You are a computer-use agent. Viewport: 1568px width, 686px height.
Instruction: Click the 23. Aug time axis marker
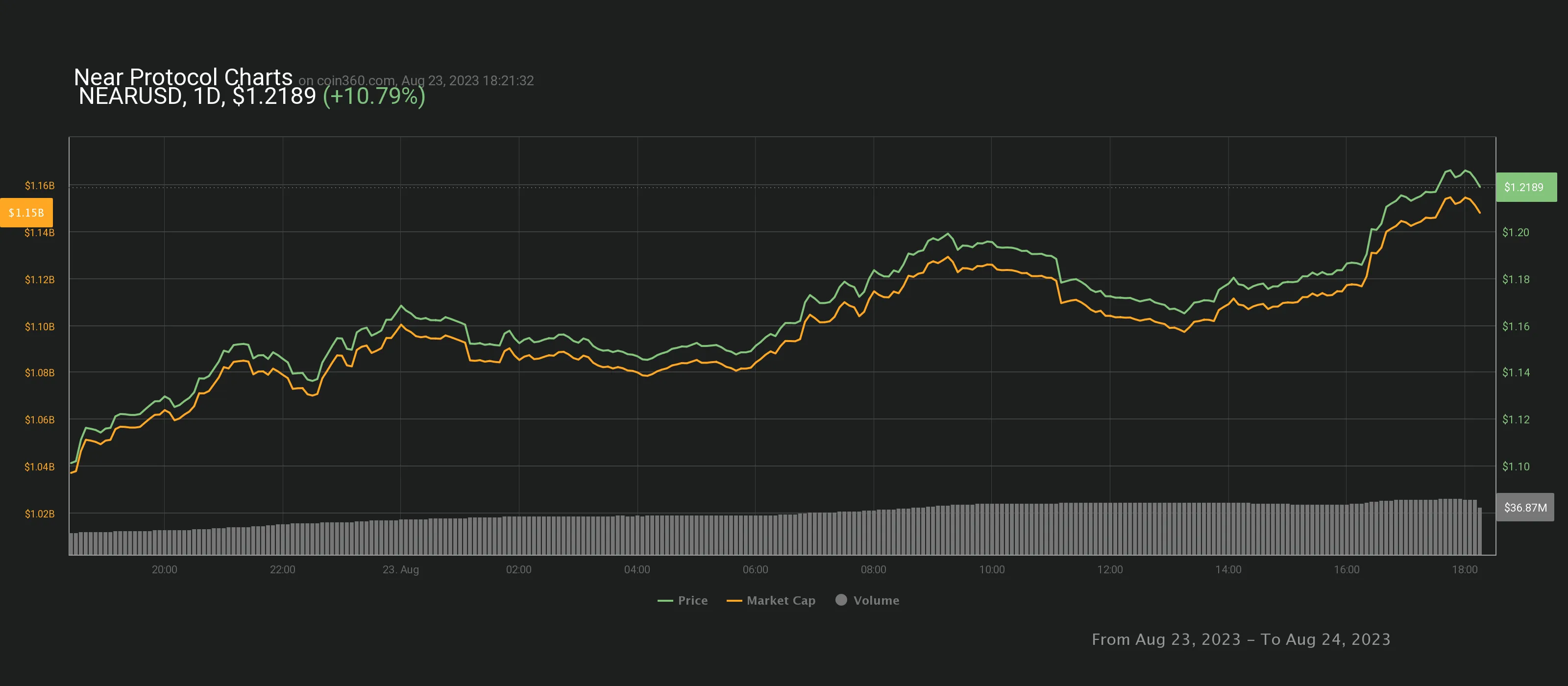click(400, 569)
